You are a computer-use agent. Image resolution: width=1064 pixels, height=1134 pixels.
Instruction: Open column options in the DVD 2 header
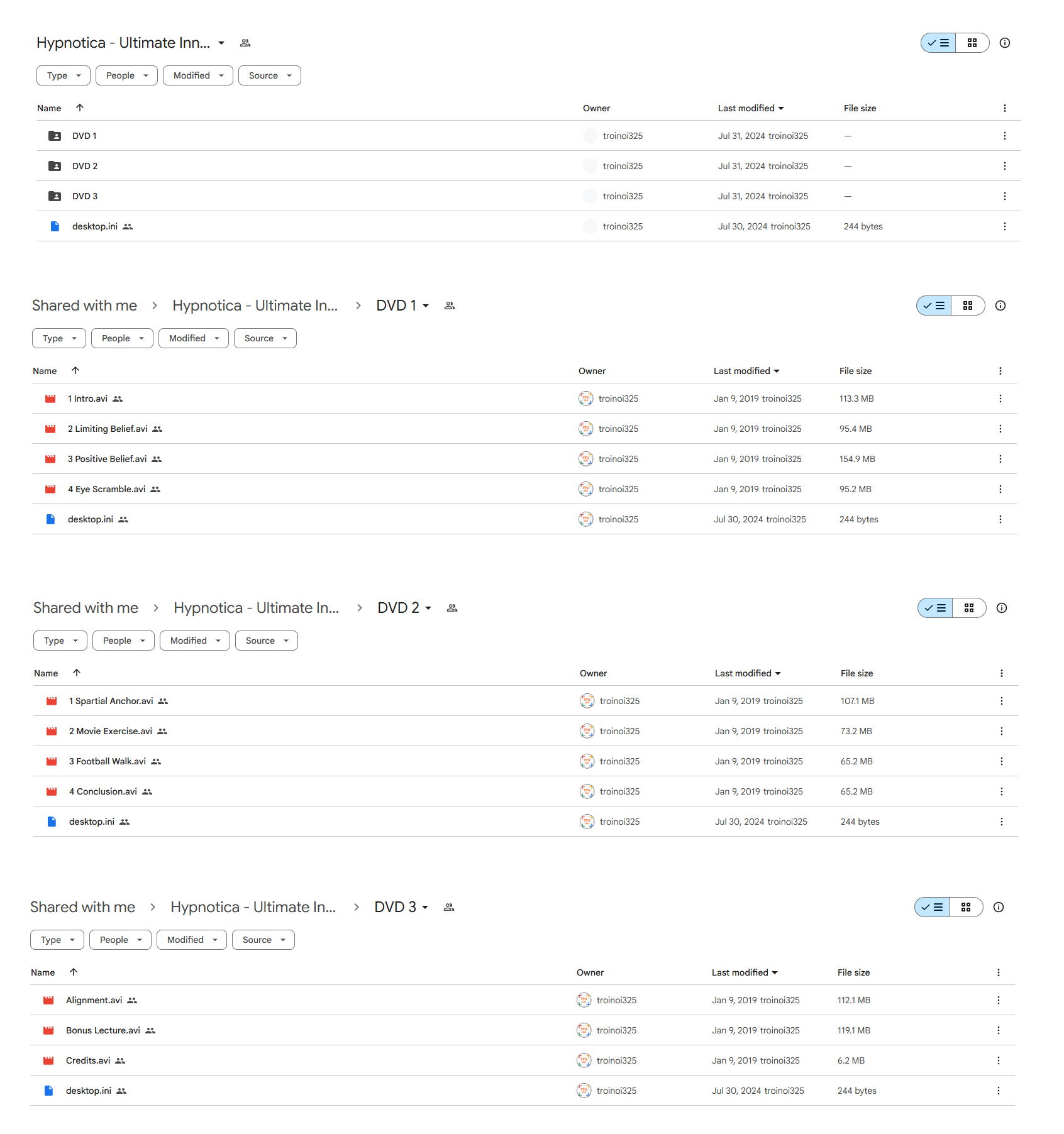coord(1002,673)
